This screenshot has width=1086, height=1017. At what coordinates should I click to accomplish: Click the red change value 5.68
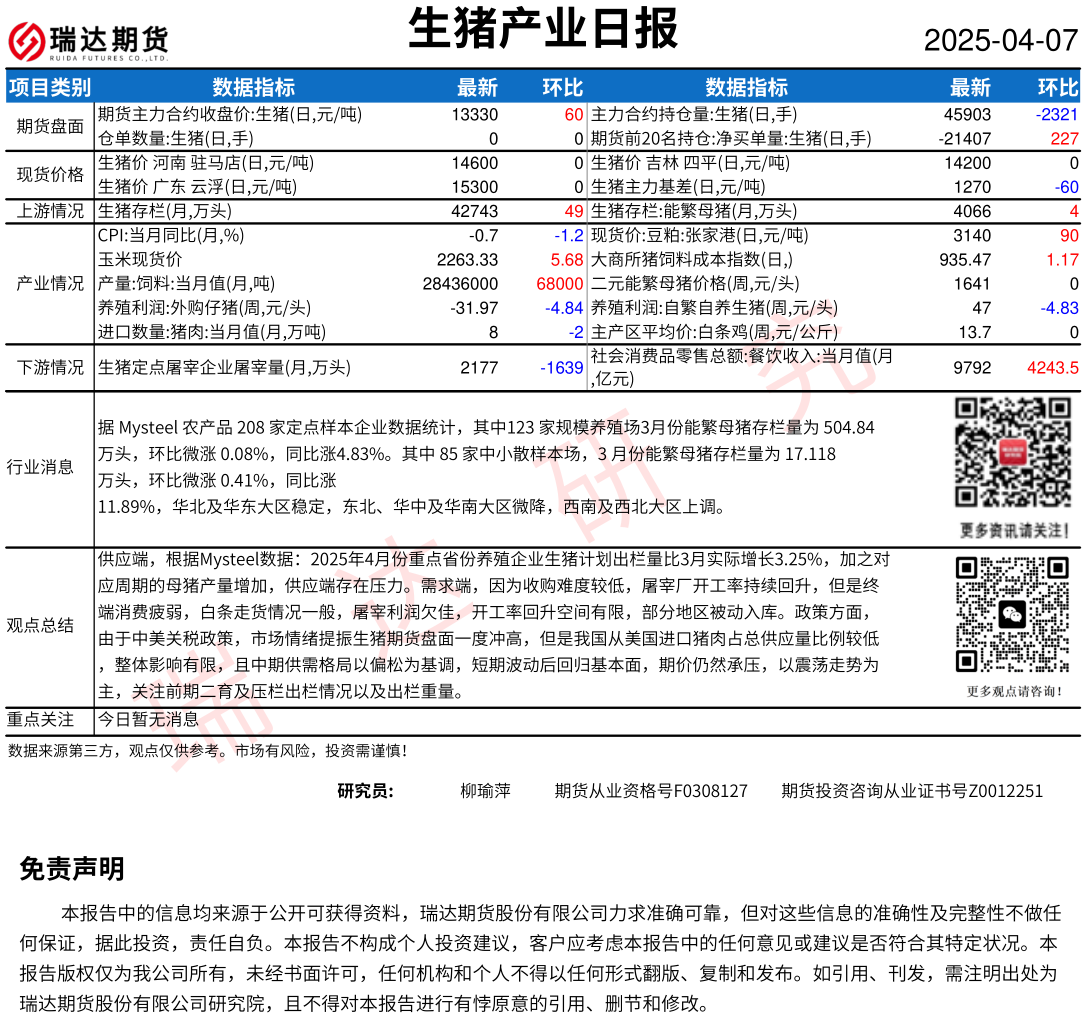(567, 260)
